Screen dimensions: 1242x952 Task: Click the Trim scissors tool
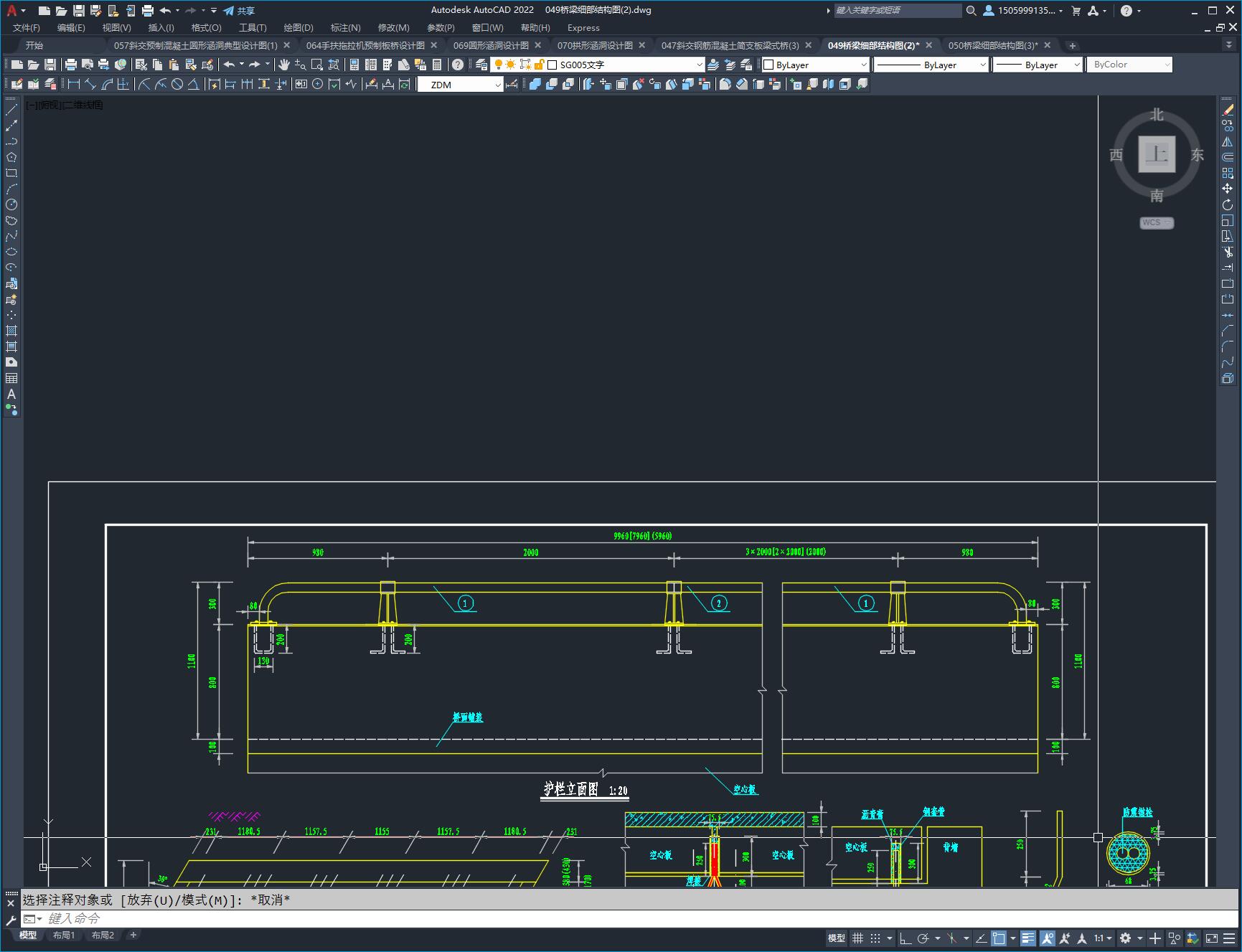click(1228, 252)
